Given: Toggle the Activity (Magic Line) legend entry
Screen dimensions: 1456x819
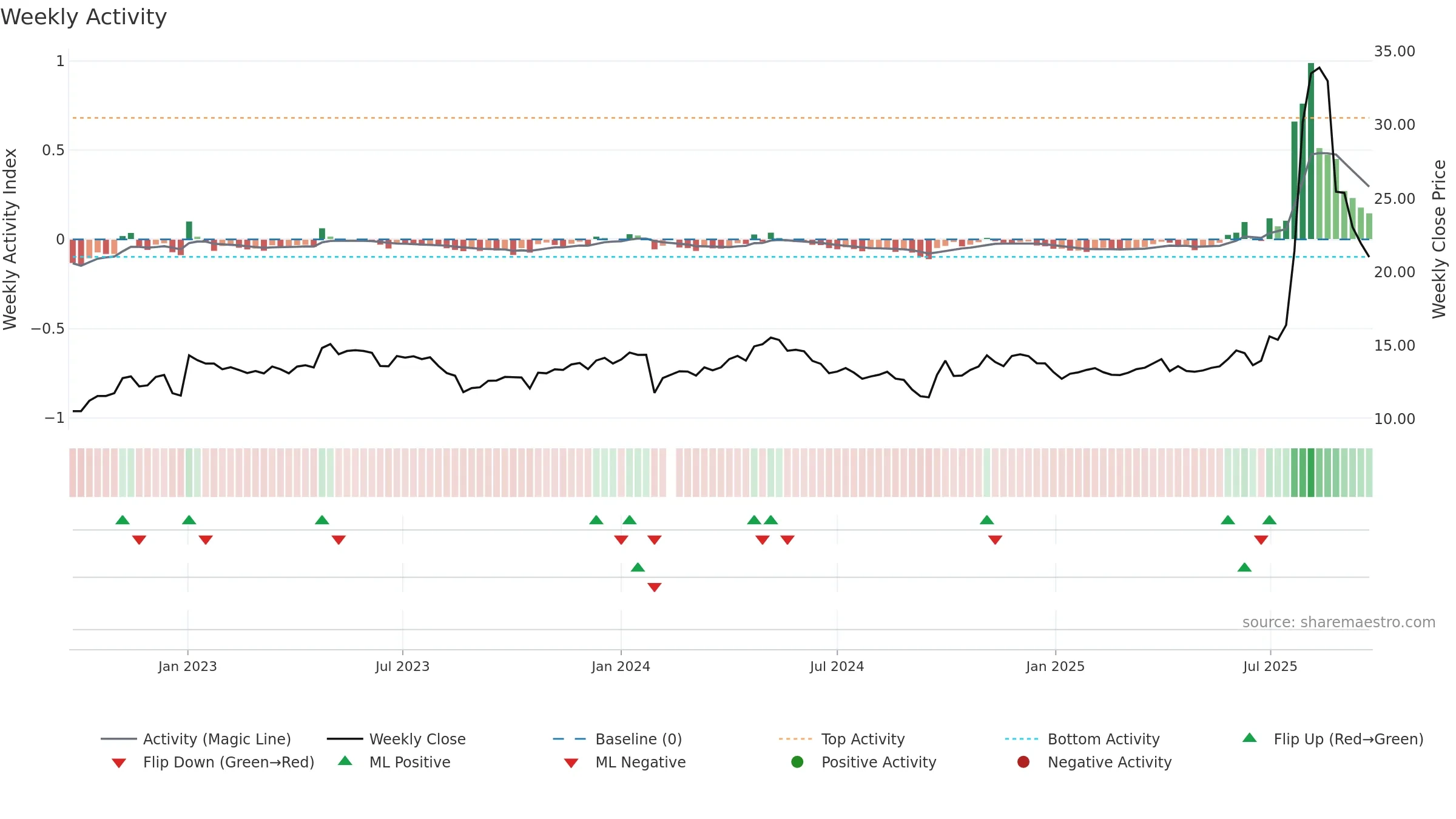Looking at the screenshot, I should pos(196,739).
